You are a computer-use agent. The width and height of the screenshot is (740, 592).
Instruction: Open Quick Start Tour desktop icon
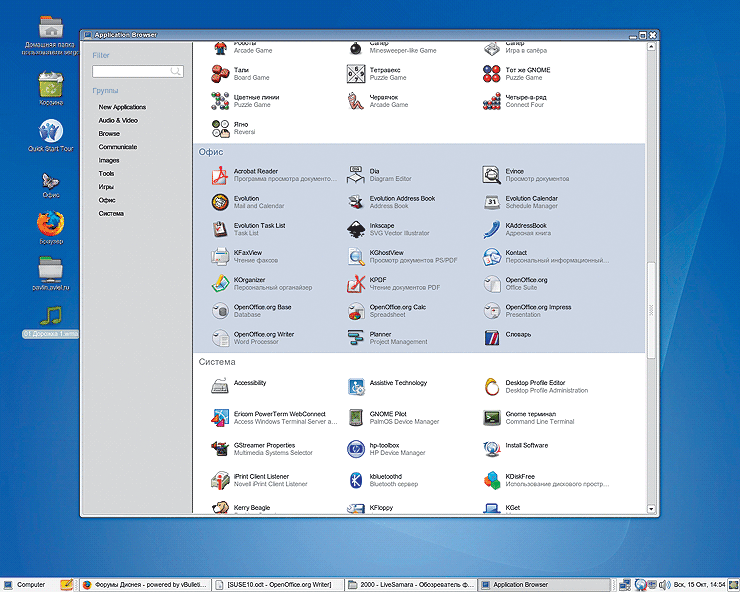pyautogui.click(x=50, y=131)
